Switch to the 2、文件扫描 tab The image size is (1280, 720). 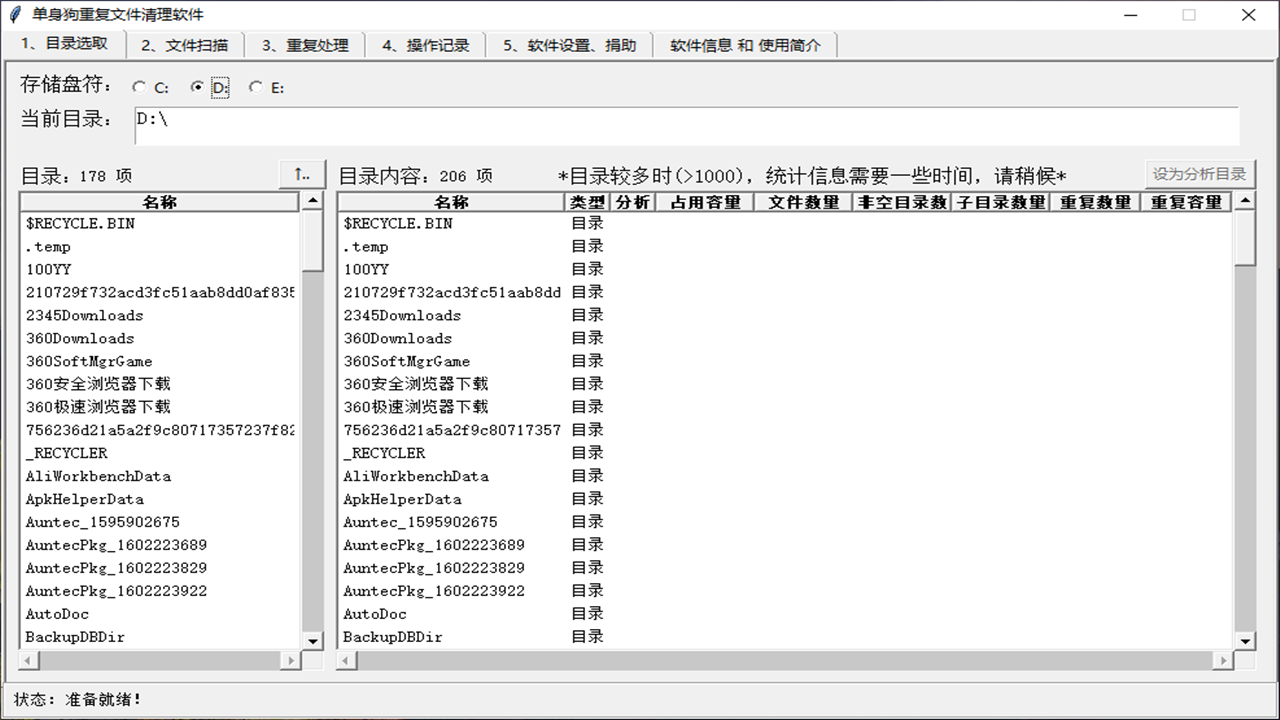185,45
